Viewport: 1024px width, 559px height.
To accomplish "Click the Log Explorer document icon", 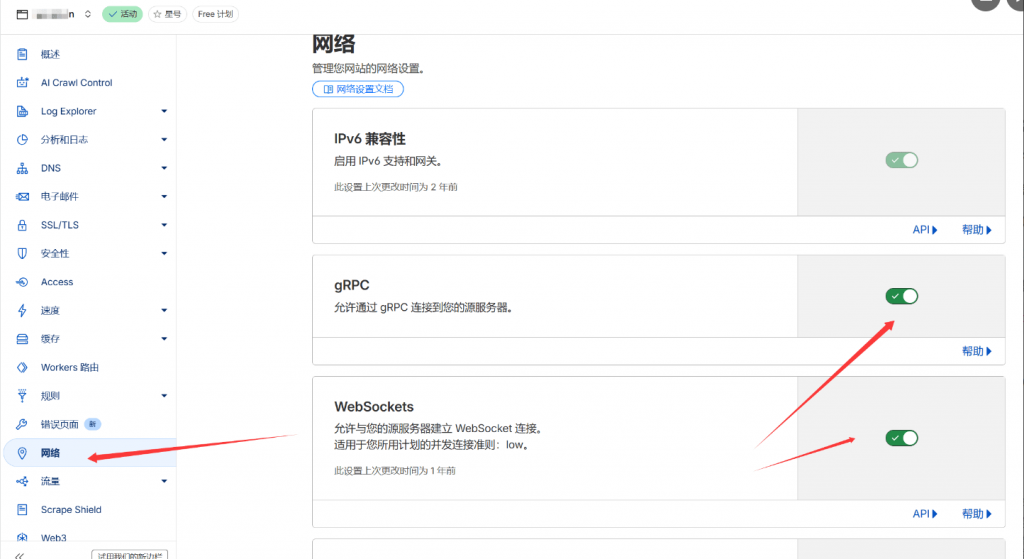I will tap(22, 111).
